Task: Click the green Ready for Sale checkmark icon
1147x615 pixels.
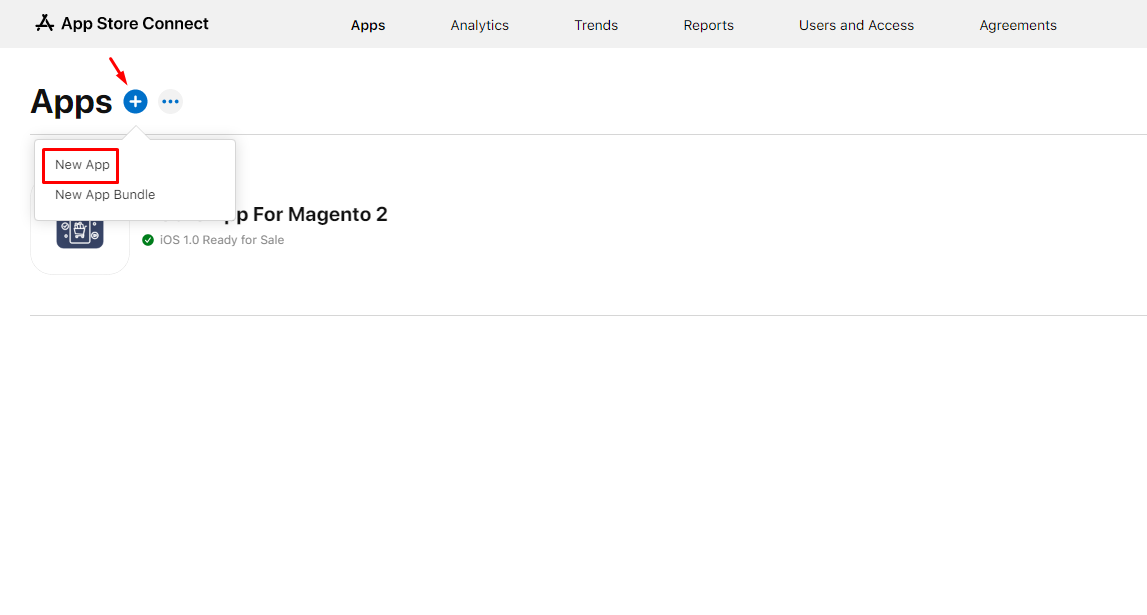Action: point(148,240)
